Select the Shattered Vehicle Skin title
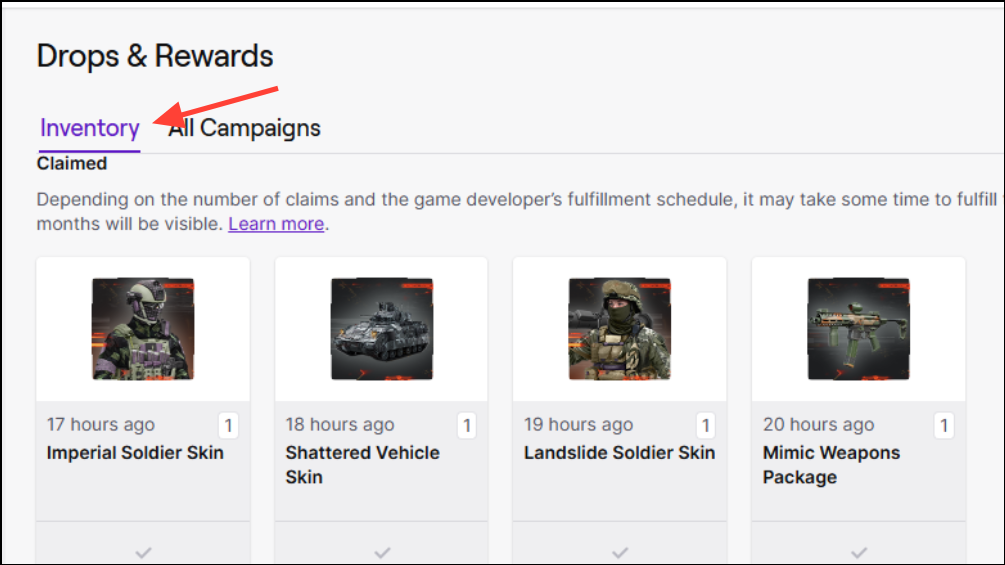The height and width of the screenshot is (565, 1005). click(x=362, y=464)
